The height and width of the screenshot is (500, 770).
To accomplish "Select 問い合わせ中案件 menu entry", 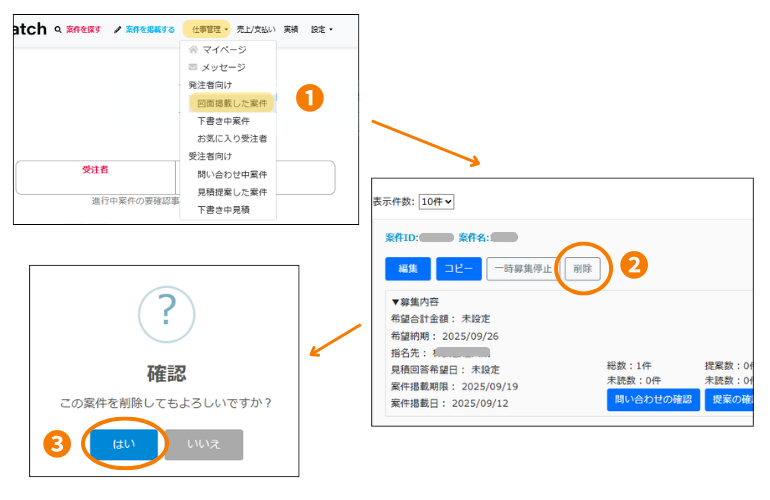I will point(232,174).
